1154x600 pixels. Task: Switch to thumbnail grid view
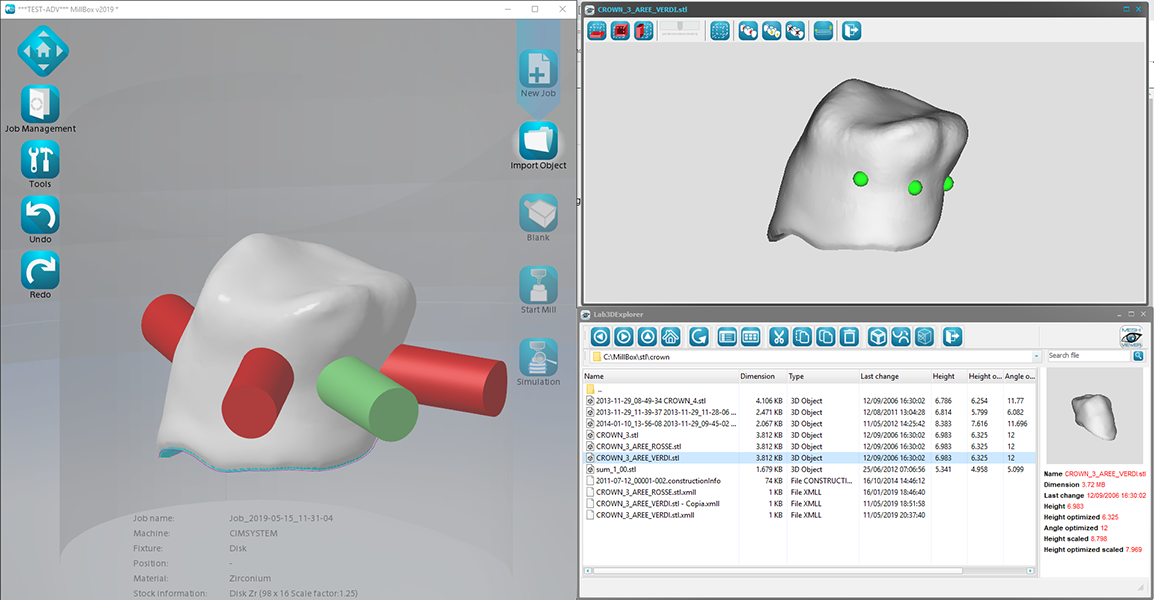pos(751,337)
